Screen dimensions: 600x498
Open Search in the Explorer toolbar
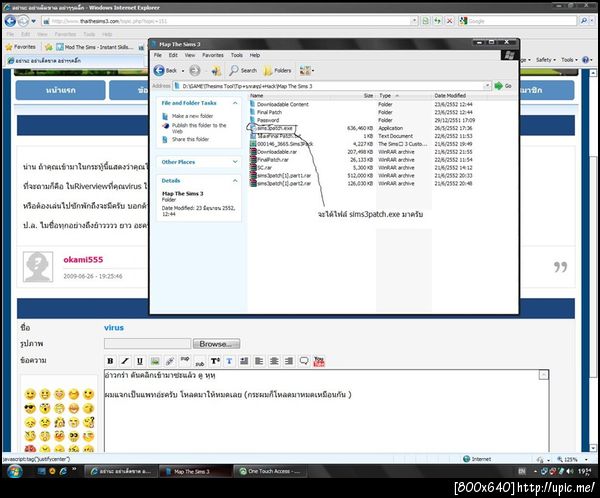(x=243, y=70)
